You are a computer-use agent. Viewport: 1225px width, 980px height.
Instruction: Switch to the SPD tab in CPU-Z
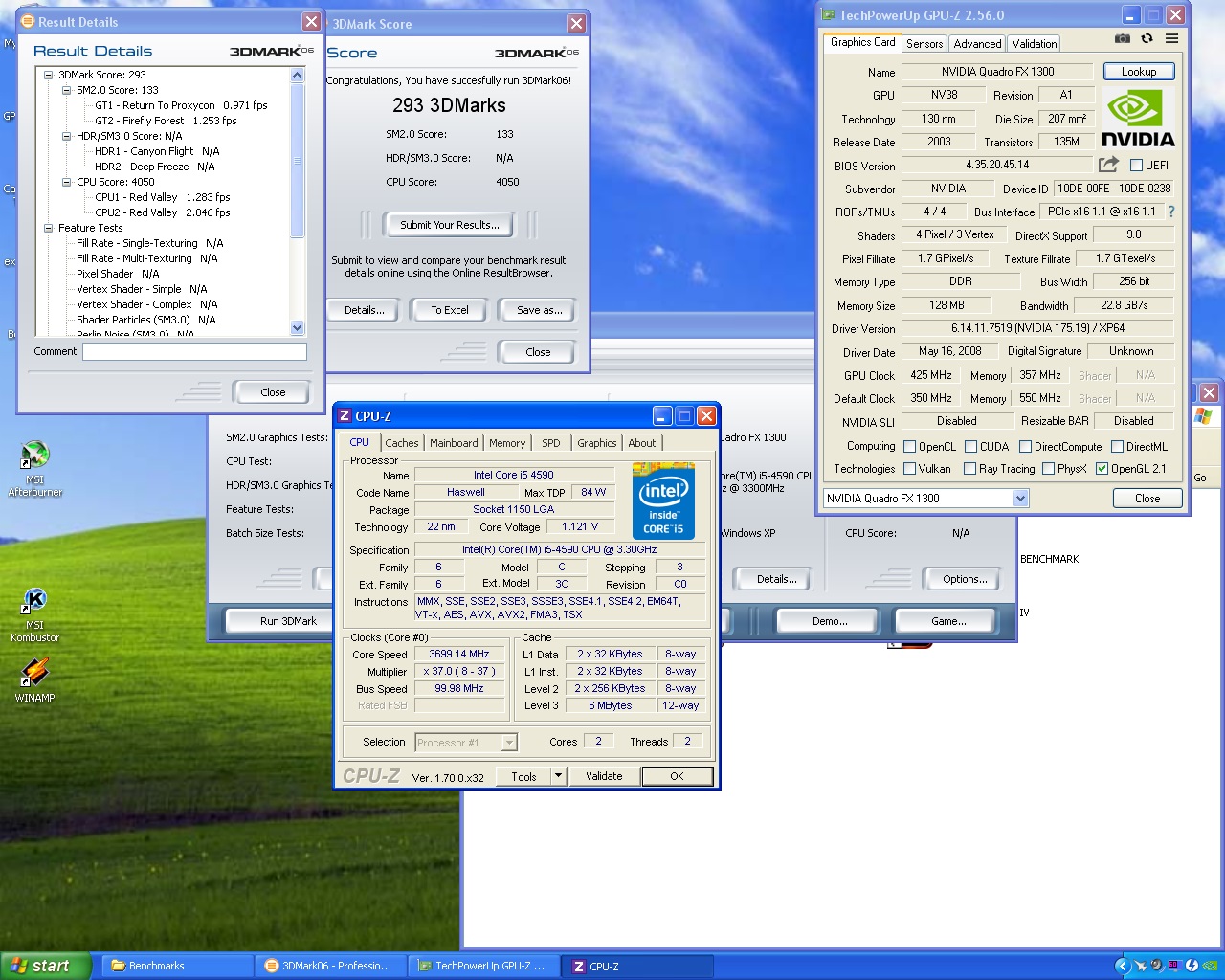(551, 443)
